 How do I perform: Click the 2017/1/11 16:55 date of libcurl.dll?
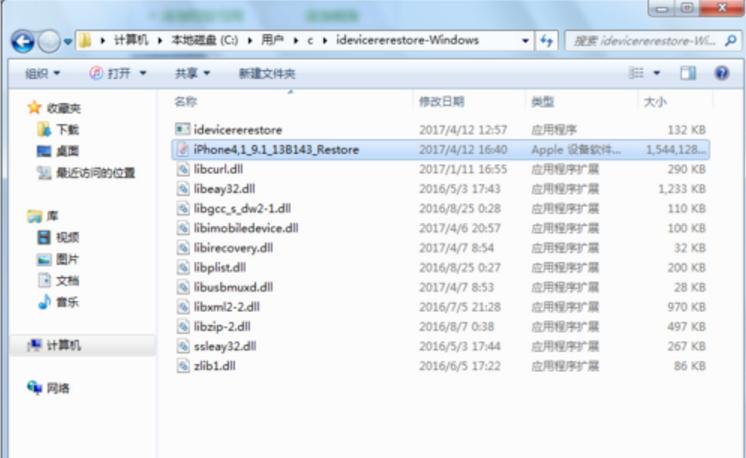(x=463, y=169)
